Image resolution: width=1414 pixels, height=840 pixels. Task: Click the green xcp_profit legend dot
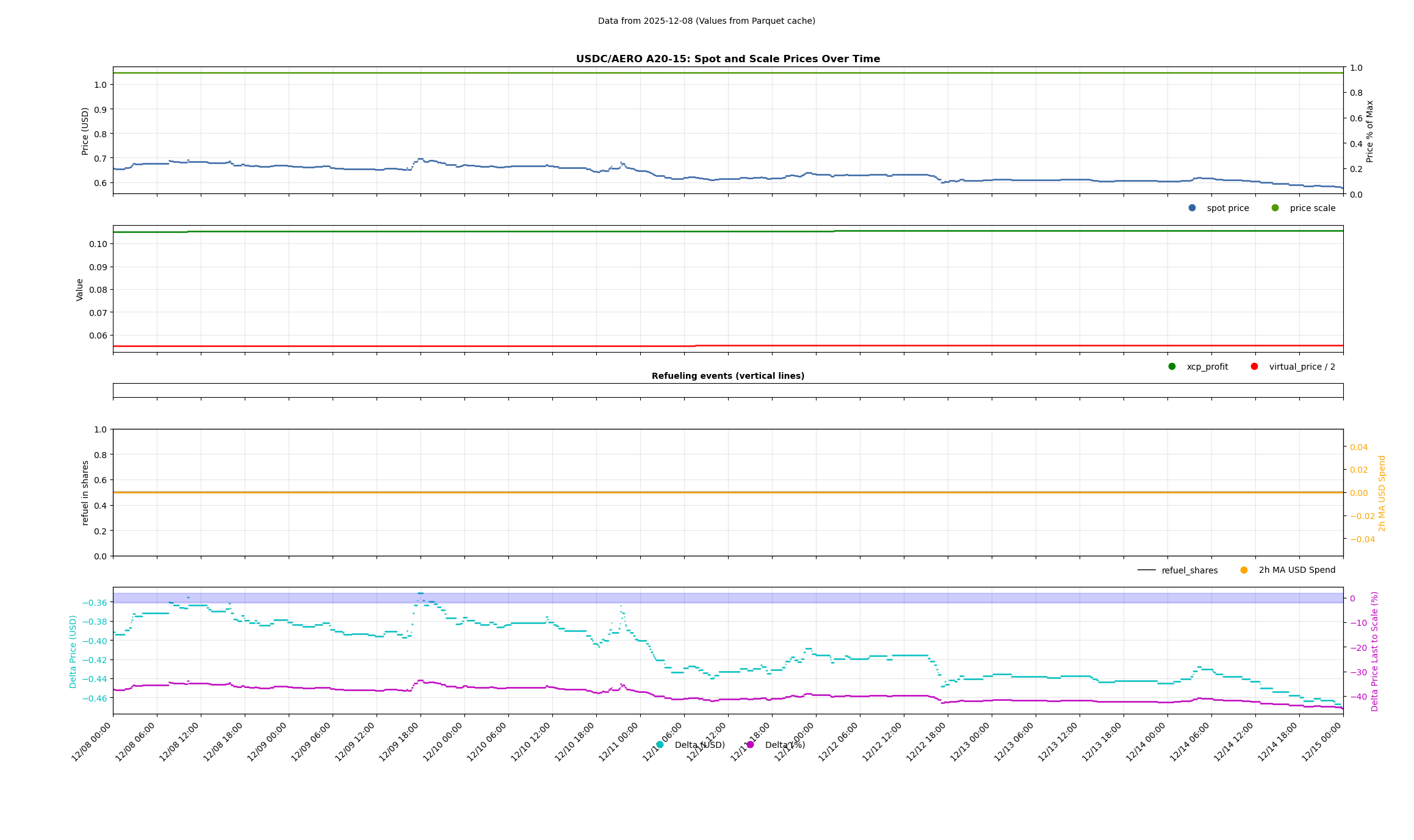click(1172, 367)
